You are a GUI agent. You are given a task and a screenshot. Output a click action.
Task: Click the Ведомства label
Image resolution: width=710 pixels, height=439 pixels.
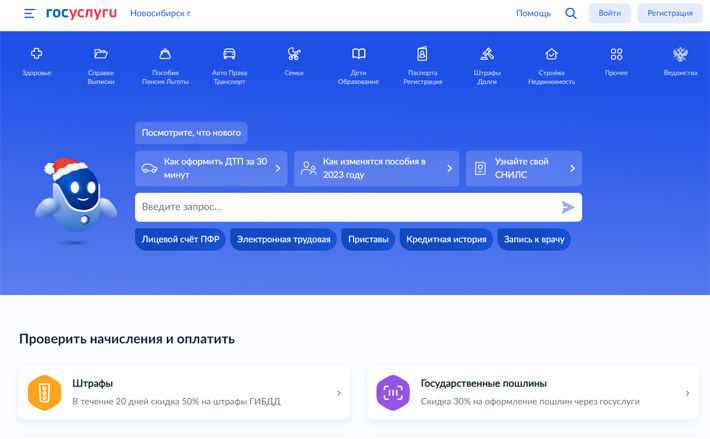click(680, 73)
